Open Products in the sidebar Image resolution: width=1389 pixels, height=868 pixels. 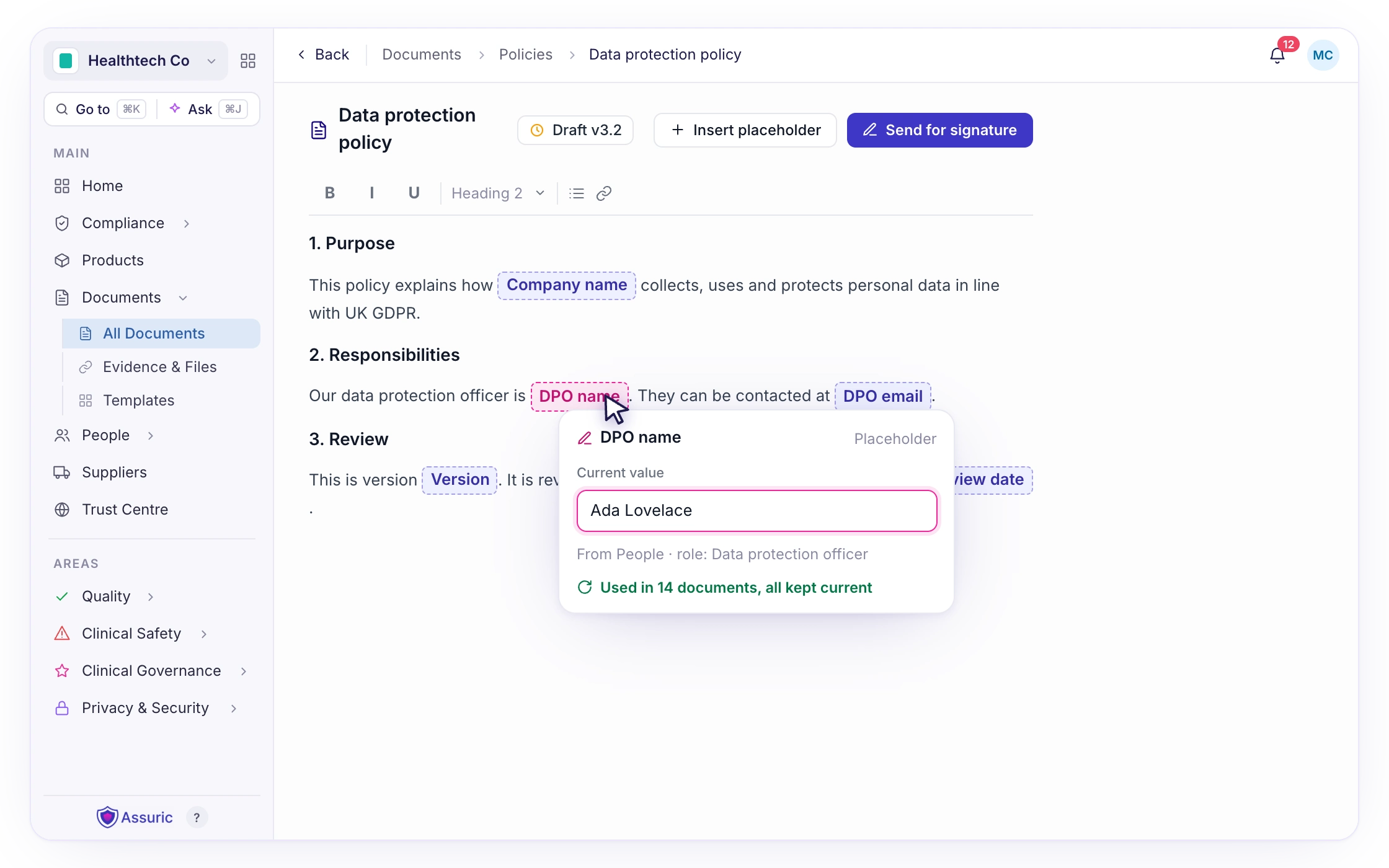pos(112,260)
